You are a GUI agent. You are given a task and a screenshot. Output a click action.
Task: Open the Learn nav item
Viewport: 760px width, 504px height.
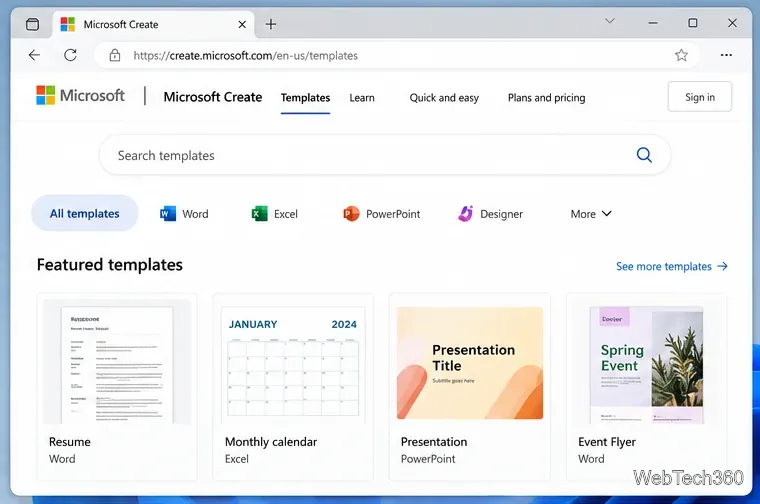362,98
